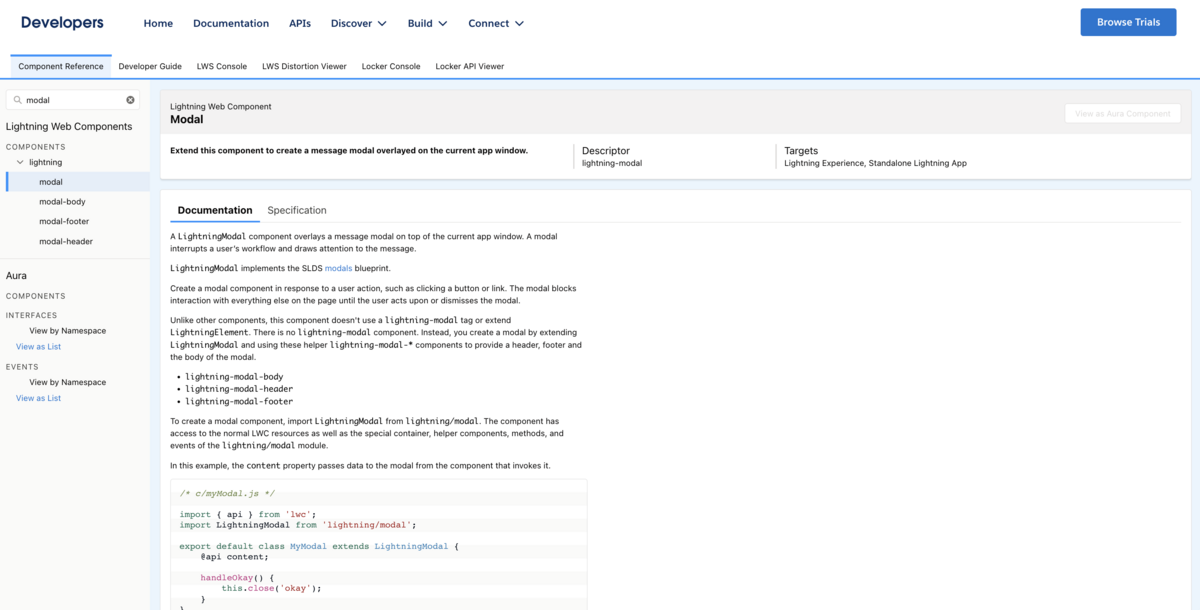The image size is (1200, 610).
Task: Click APIs in the top navigation
Action: 300,23
